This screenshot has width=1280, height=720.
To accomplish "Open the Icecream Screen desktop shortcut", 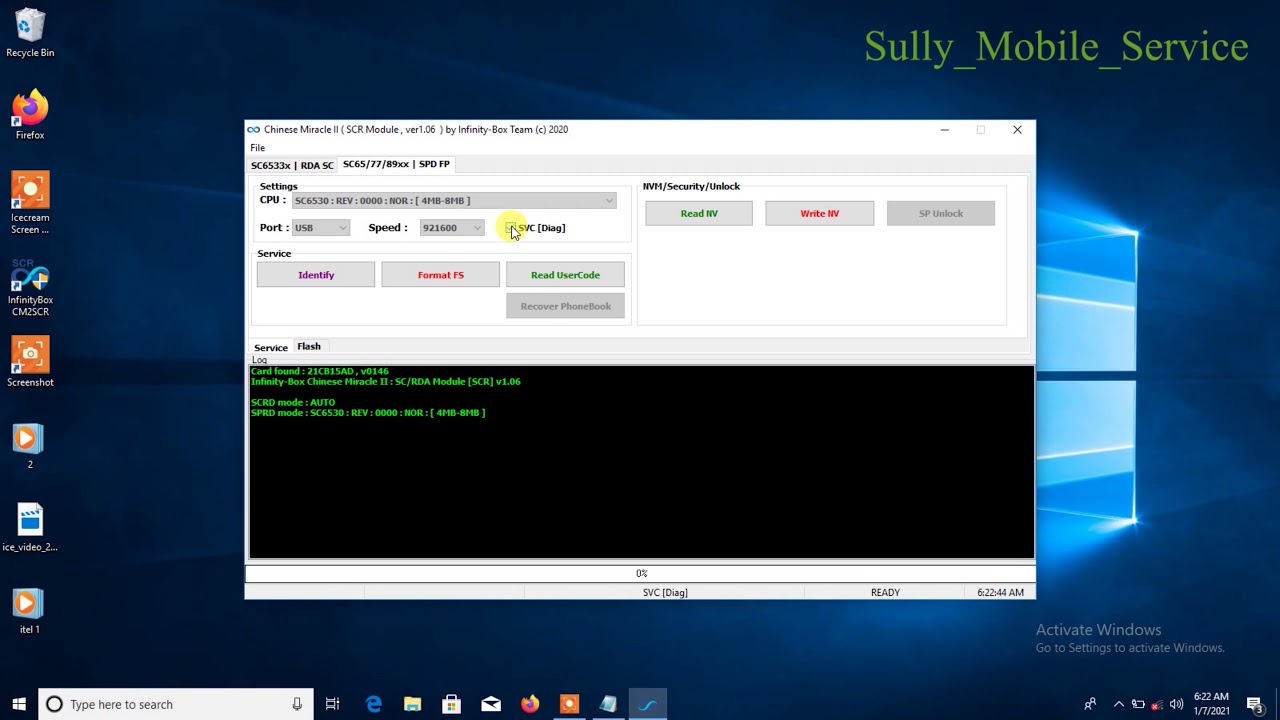I will tap(30, 203).
